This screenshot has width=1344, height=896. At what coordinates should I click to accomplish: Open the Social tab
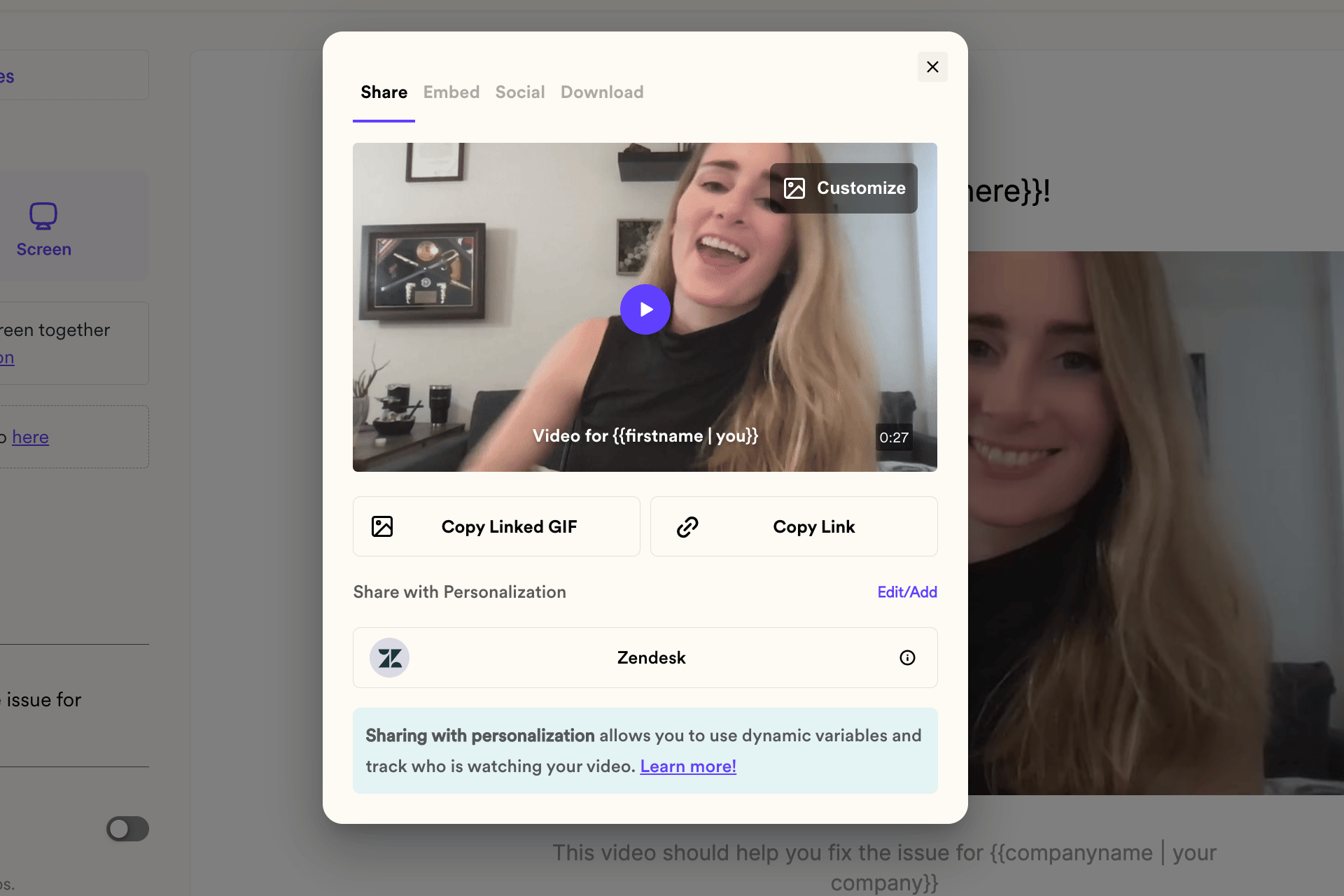(x=520, y=92)
